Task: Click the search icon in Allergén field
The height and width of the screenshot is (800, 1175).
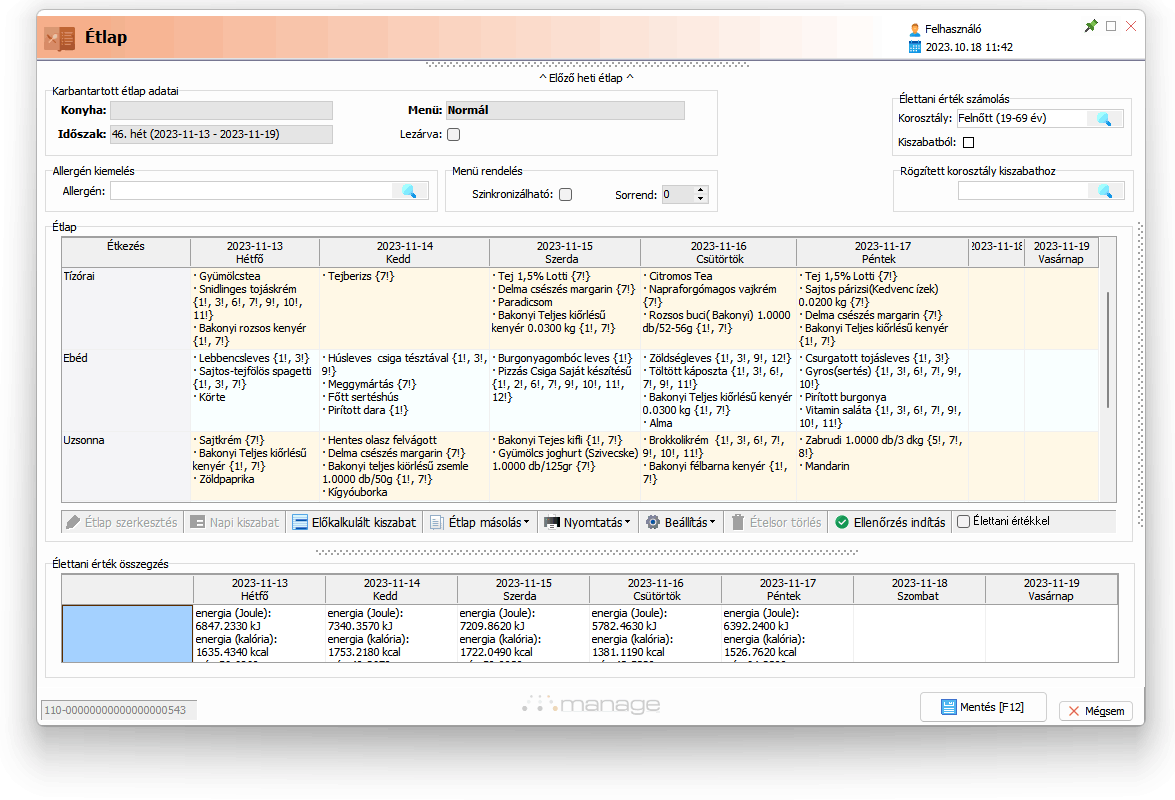Action: [410, 191]
